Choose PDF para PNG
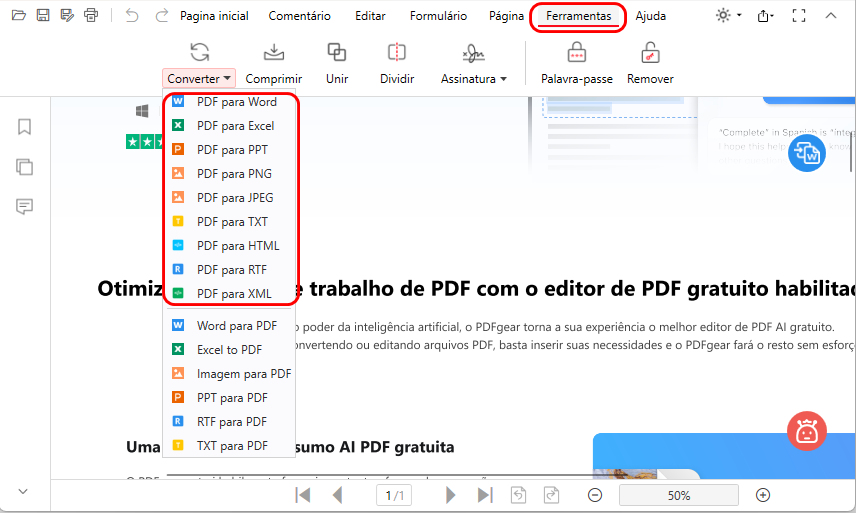856x513 pixels. coord(229,174)
